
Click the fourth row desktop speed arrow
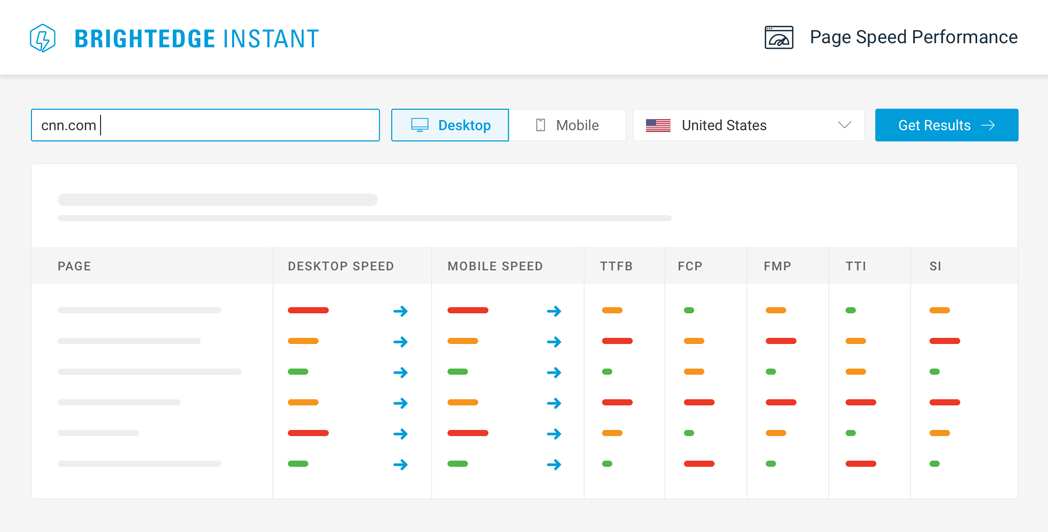(x=400, y=403)
